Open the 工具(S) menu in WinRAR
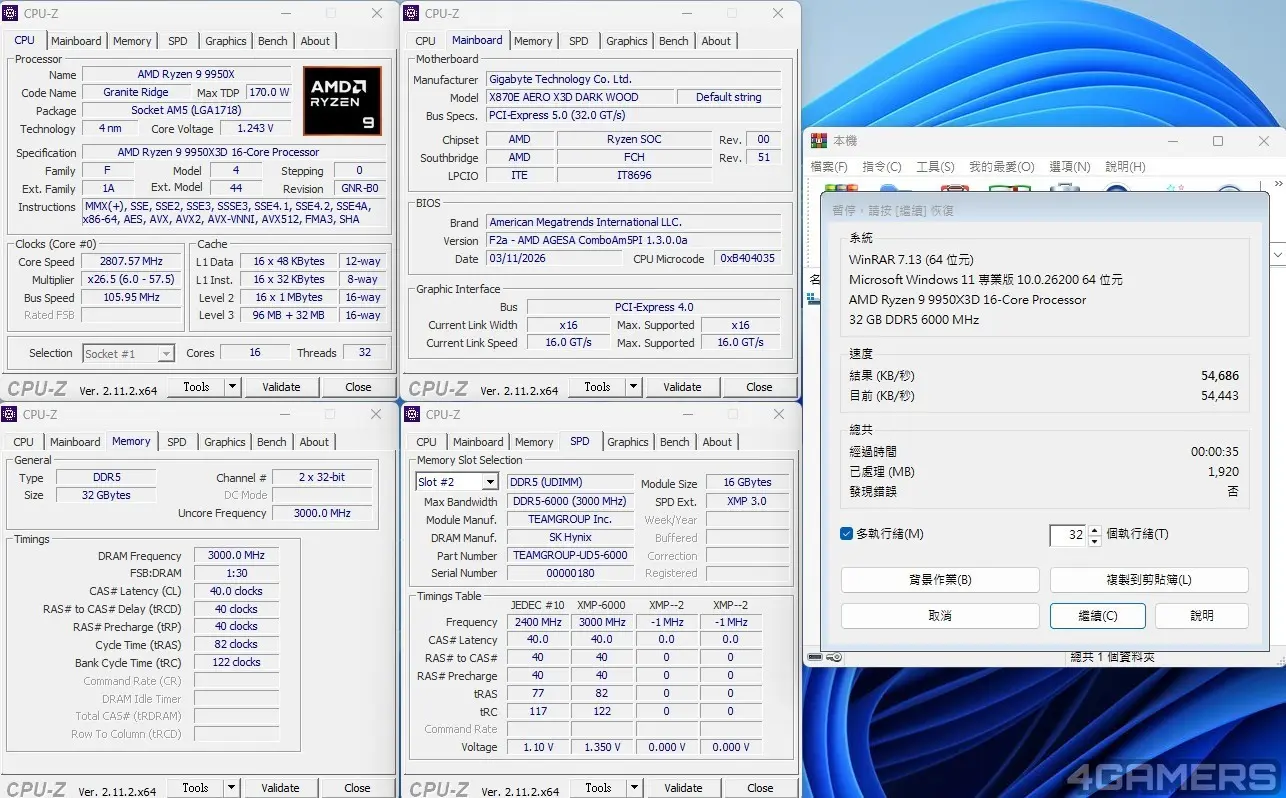Image resolution: width=1286 pixels, height=798 pixels. (x=935, y=167)
